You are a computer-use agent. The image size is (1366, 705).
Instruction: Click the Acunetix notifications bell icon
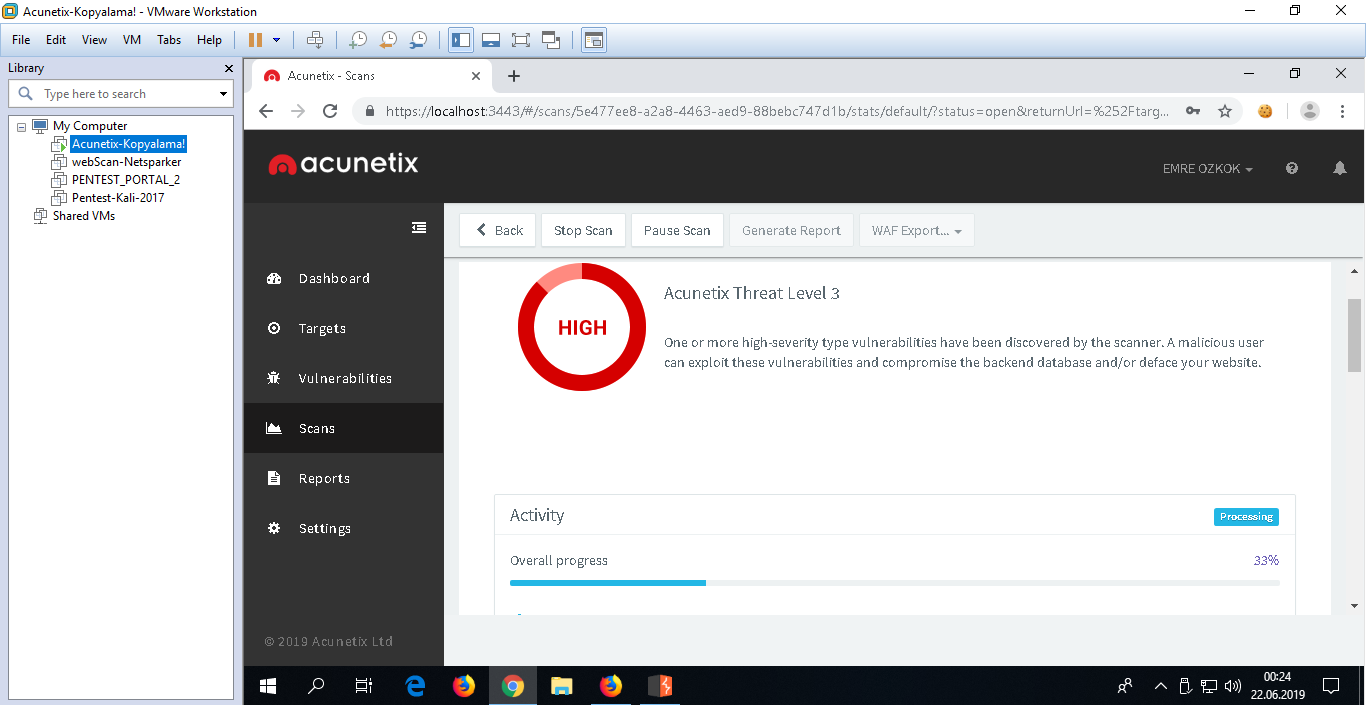(x=1339, y=169)
